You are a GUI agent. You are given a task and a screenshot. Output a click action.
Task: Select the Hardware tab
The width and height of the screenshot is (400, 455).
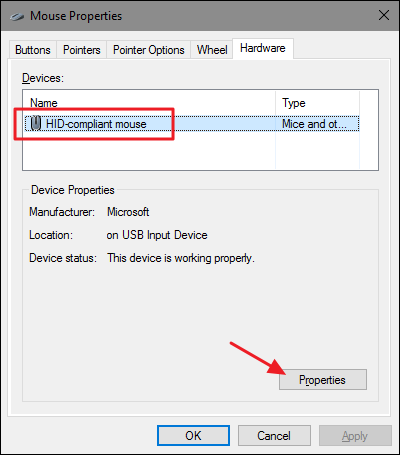tap(263, 48)
